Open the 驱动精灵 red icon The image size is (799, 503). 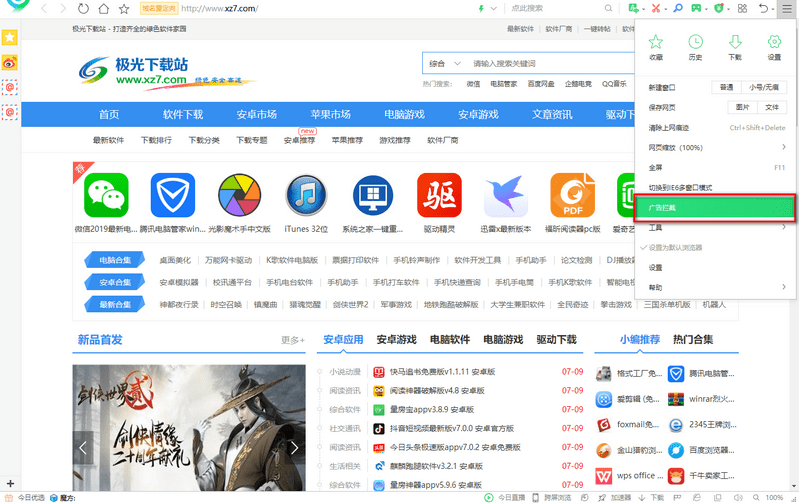tap(439, 195)
